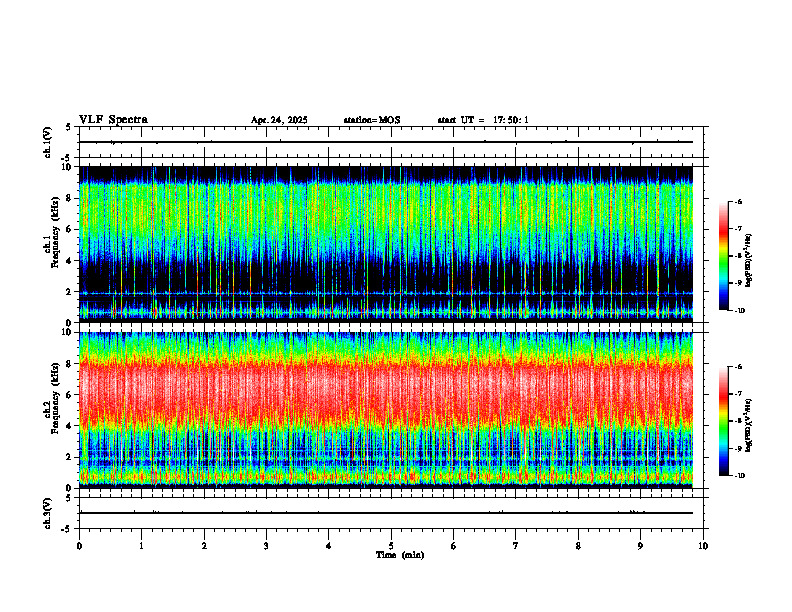Click the "start UT = 17:50: 1" label
The width and height of the screenshot is (792, 612).
(x=483, y=120)
